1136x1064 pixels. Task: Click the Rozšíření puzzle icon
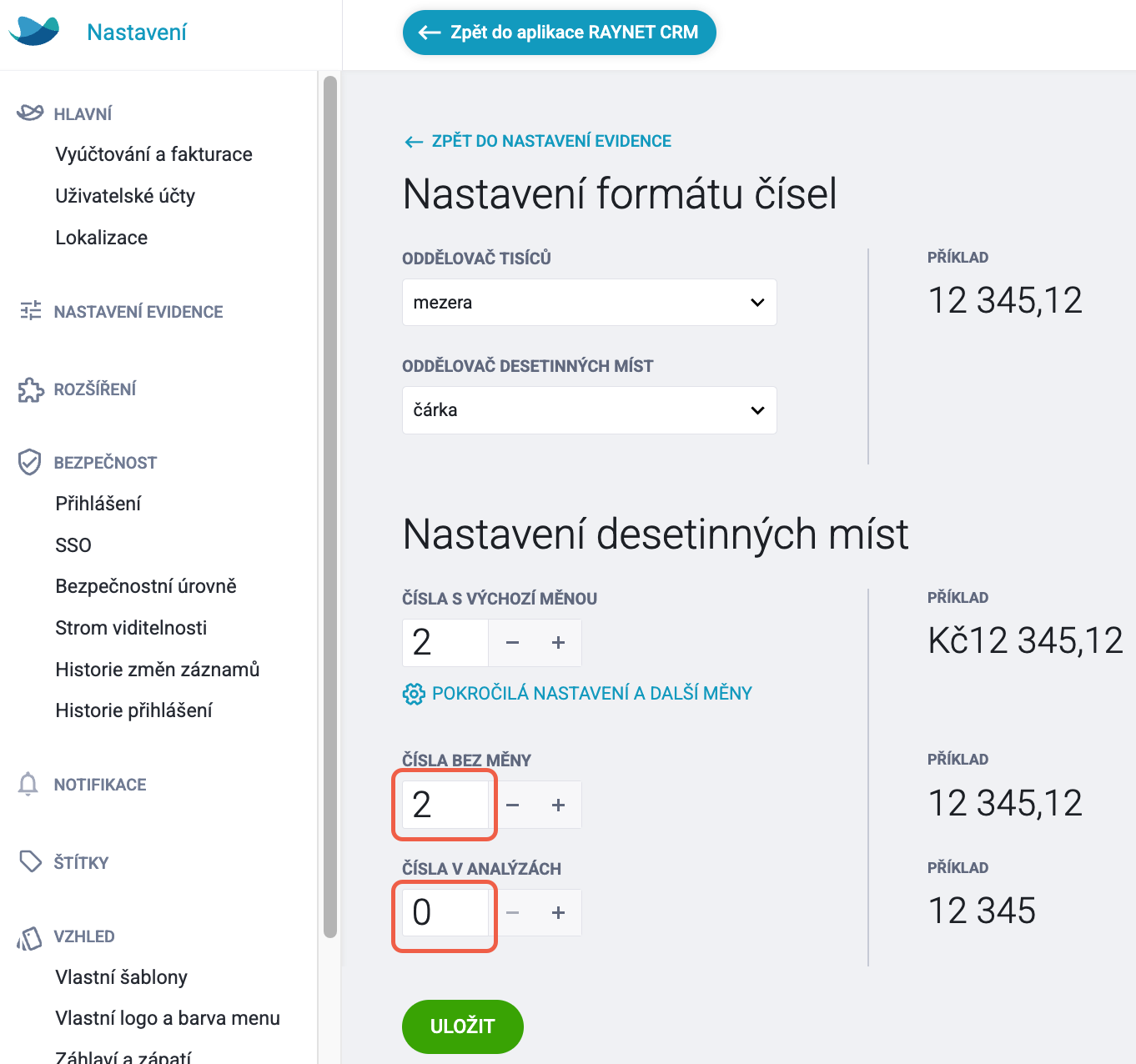[x=30, y=389]
